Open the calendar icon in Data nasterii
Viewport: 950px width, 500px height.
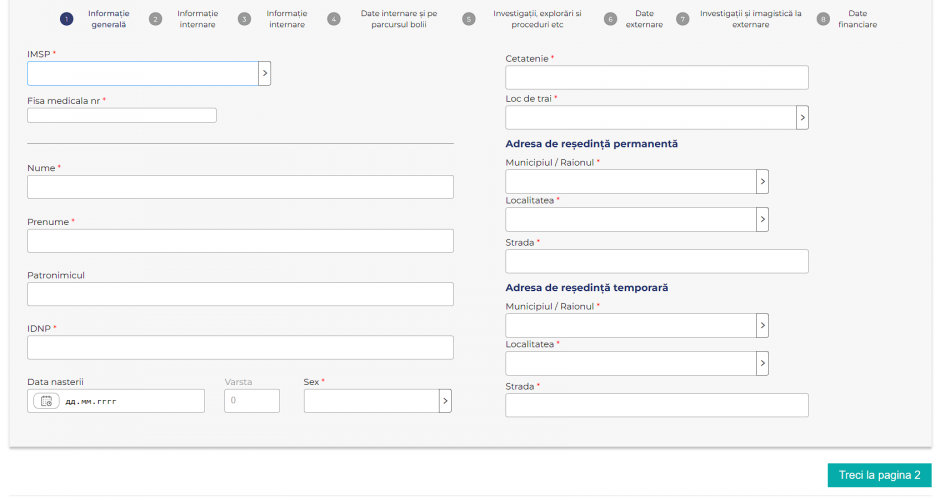tap(46, 401)
